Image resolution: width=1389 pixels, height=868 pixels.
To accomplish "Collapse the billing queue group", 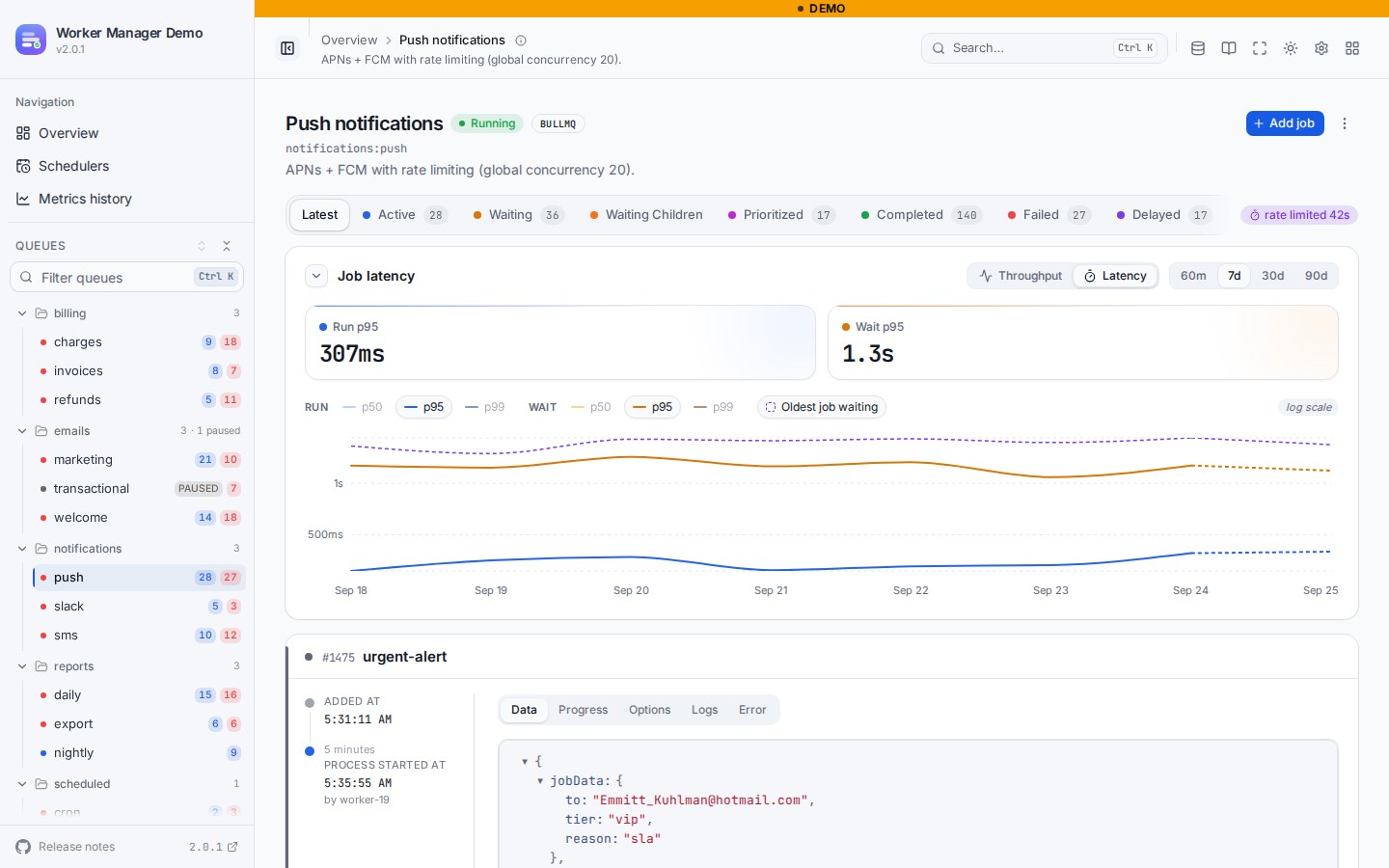I will pos(22,313).
